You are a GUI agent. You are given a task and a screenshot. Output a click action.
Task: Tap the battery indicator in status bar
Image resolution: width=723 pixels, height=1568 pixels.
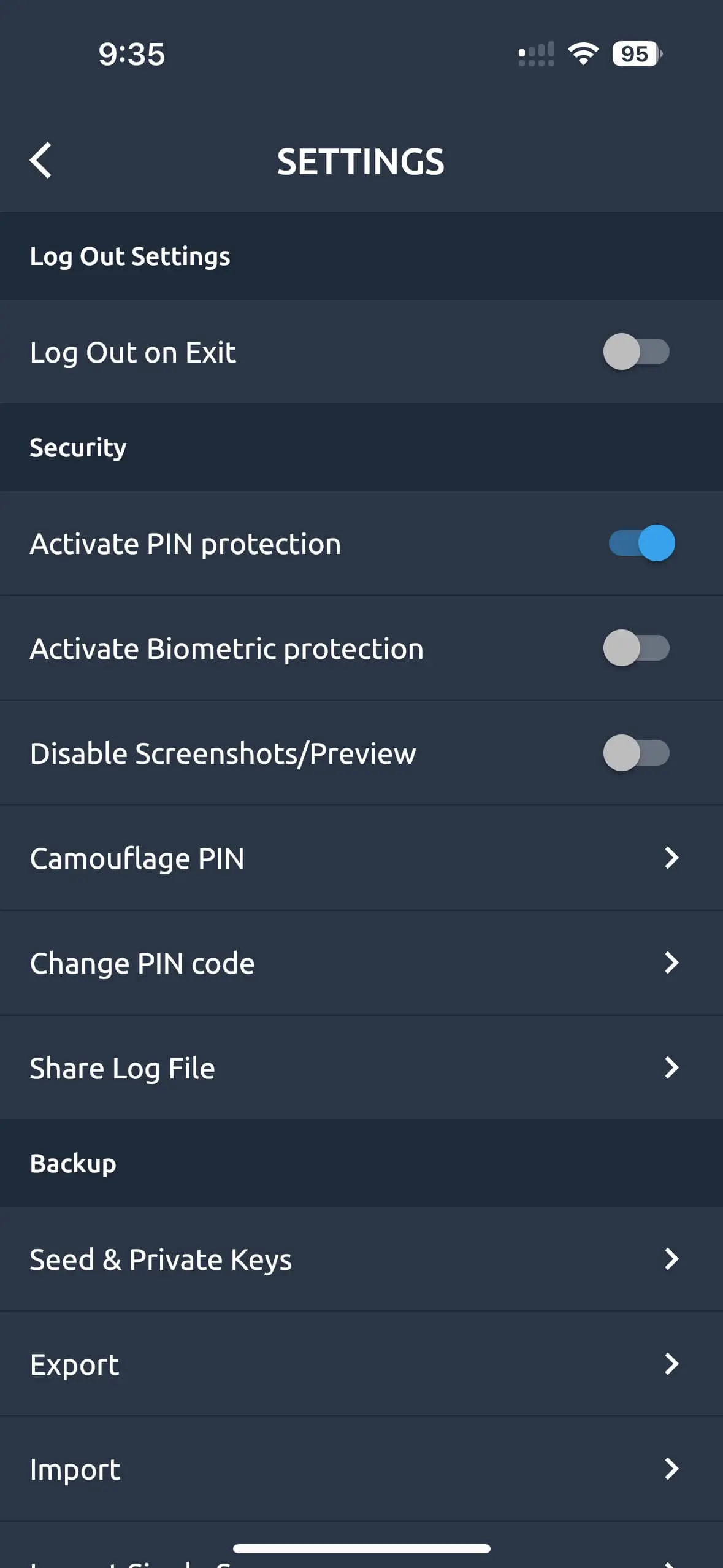point(634,54)
